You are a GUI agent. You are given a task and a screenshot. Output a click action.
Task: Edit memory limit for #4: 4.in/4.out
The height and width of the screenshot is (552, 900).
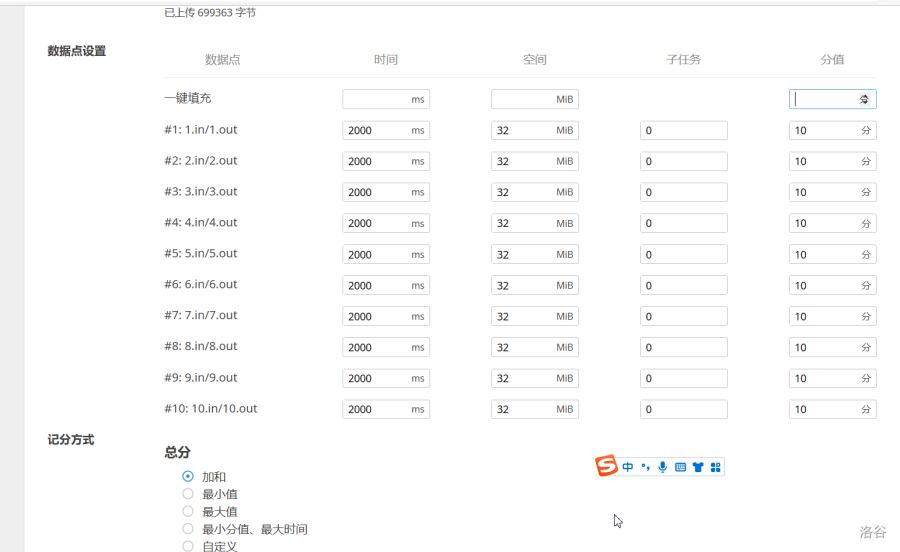pyautogui.click(x=534, y=223)
